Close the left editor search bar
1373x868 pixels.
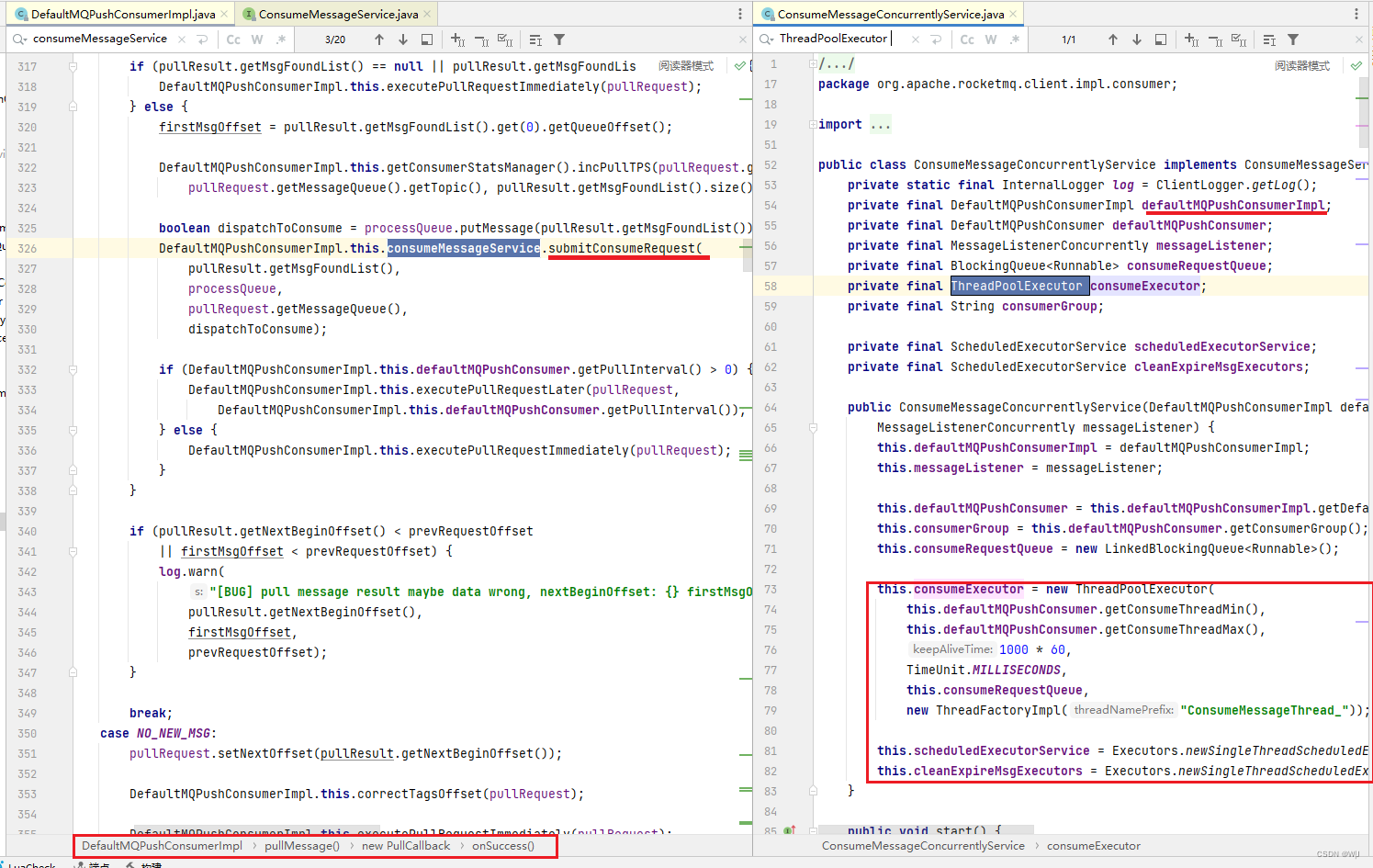tap(743, 39)
